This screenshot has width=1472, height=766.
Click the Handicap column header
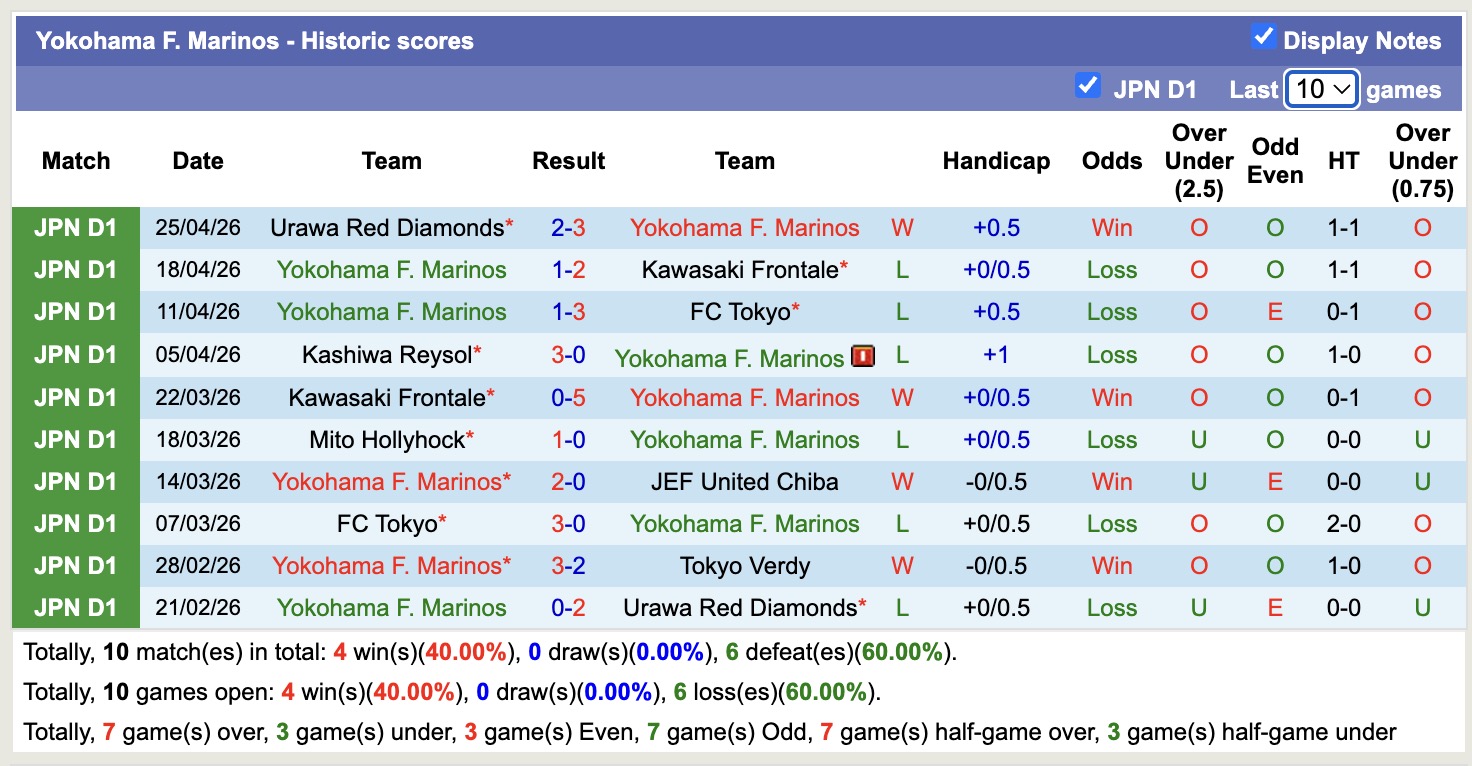996,160
